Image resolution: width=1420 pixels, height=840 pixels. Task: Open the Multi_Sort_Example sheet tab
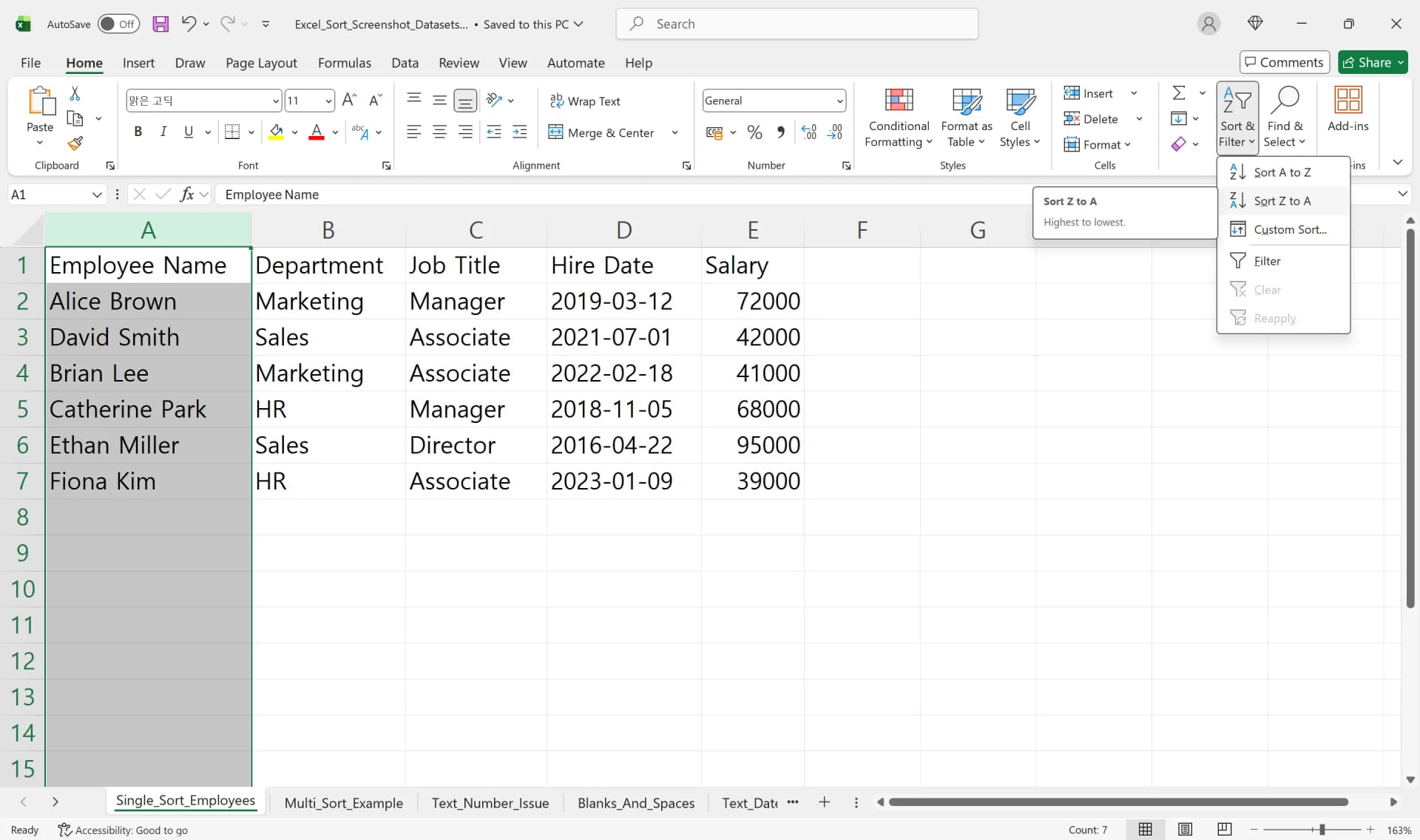(344, 803)
